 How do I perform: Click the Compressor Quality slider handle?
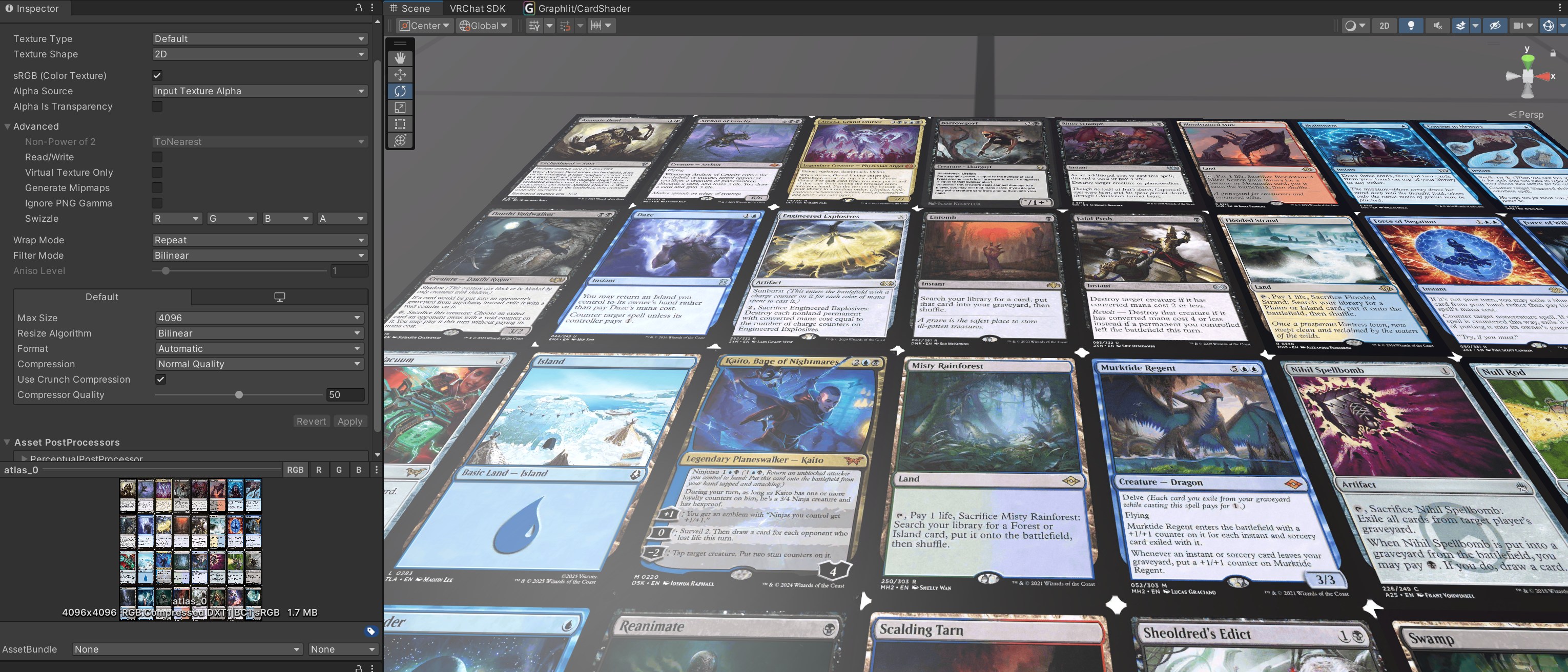[x=239, y=395]
